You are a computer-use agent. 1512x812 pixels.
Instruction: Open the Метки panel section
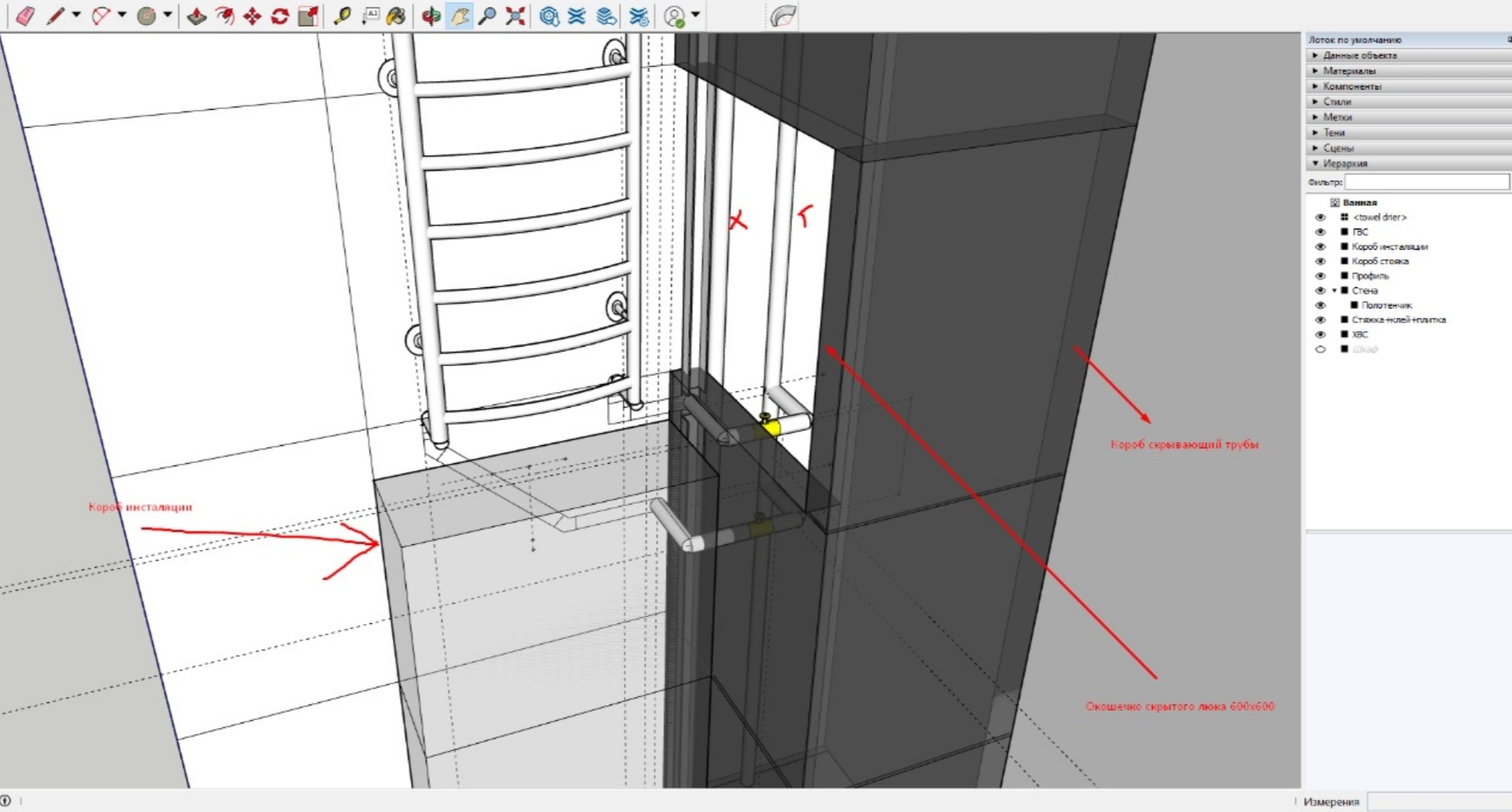[x=1337, y=117]
